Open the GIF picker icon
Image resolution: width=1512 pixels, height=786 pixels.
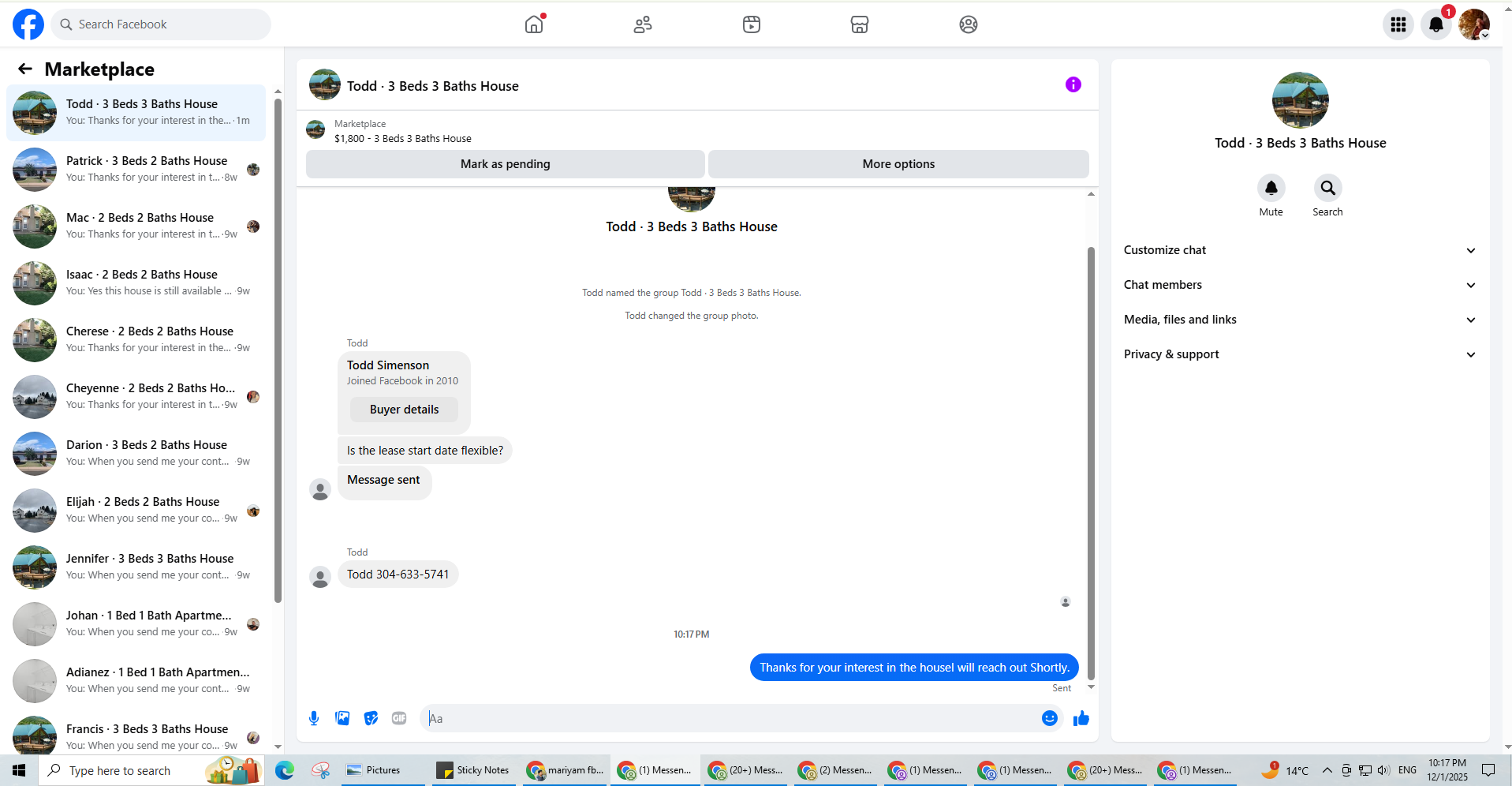pyautogui.click(x=399, y=718)
